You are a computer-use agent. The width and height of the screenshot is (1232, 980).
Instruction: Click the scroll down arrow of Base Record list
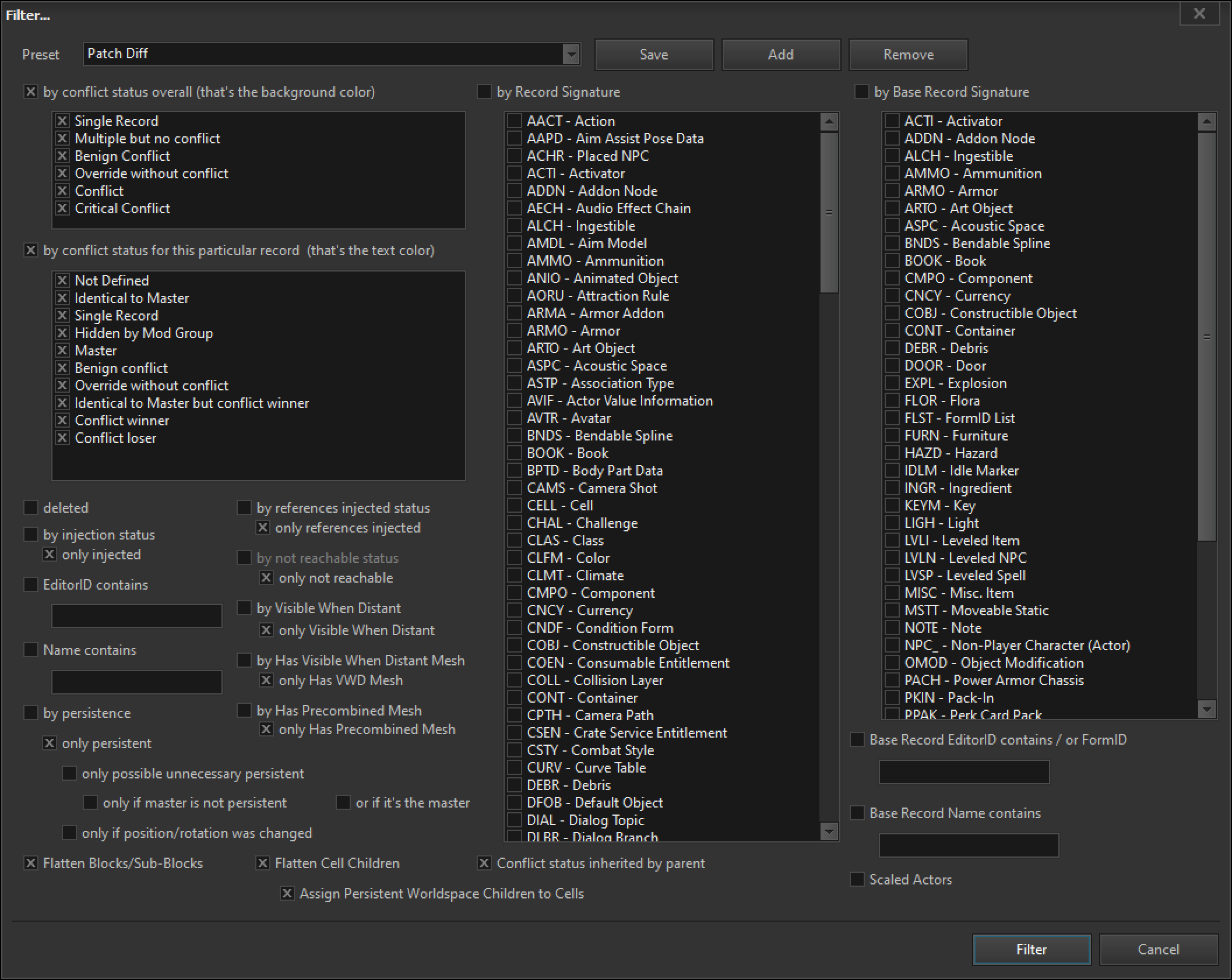1207,709
